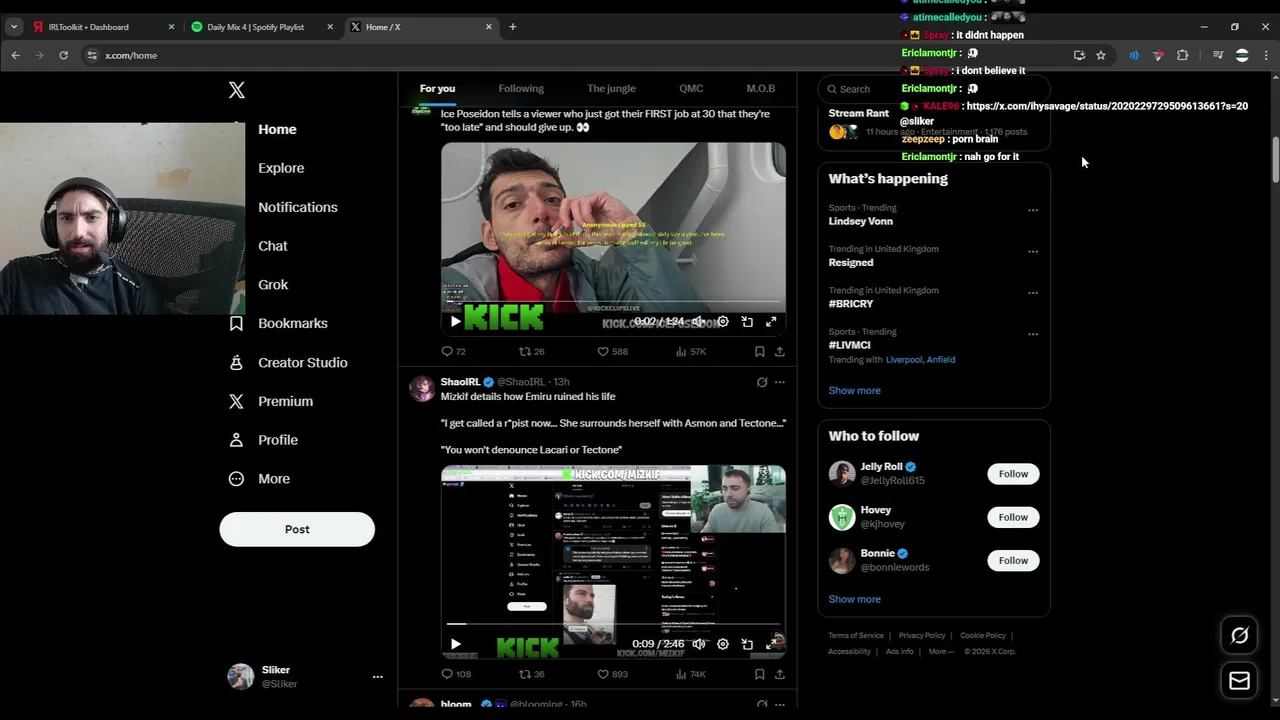Like the Ice Poseidon post (588)
1280x720 pixels.
[612, 352]
